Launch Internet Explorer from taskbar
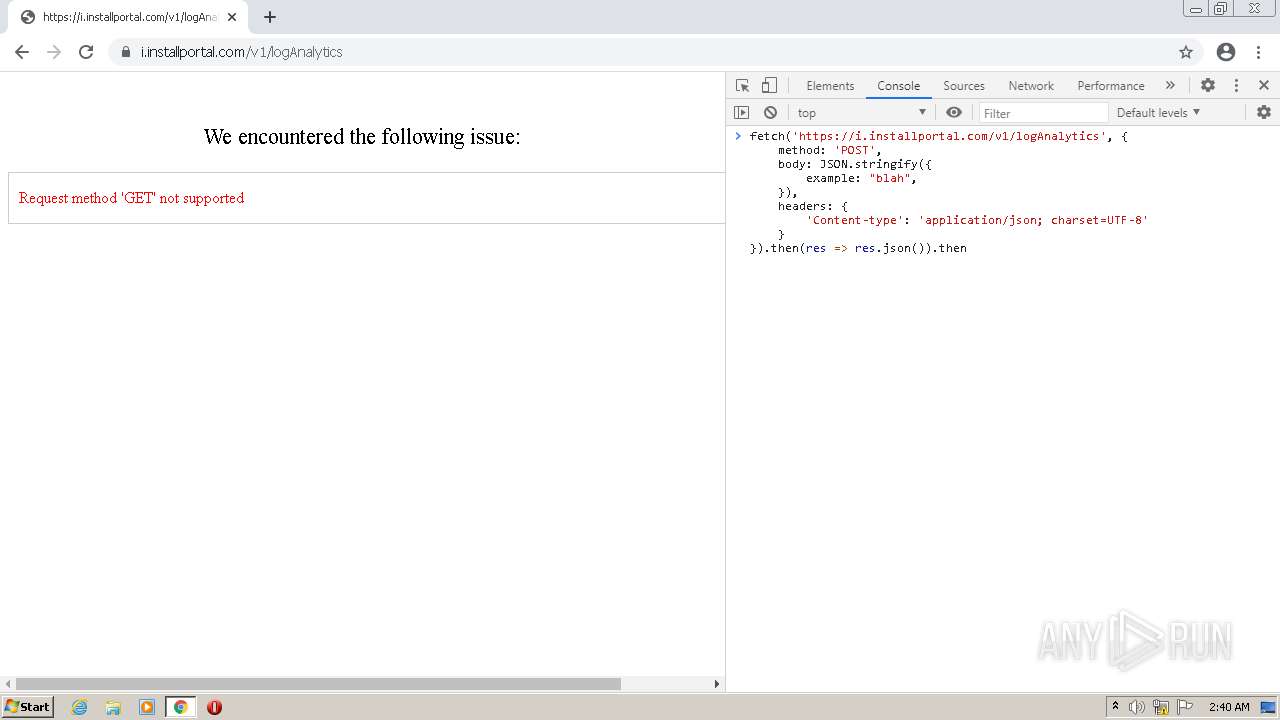Screen dimensions: 1280x720 click(80, 707)
